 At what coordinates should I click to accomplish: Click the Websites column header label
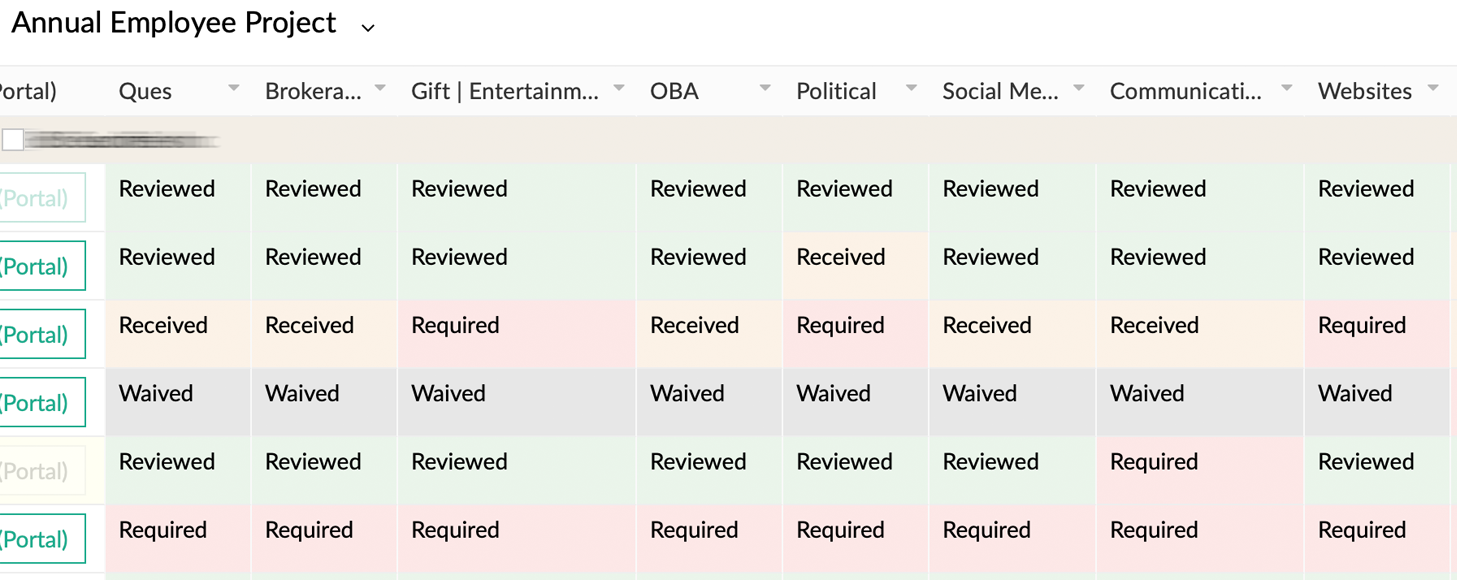(1364, 91)
